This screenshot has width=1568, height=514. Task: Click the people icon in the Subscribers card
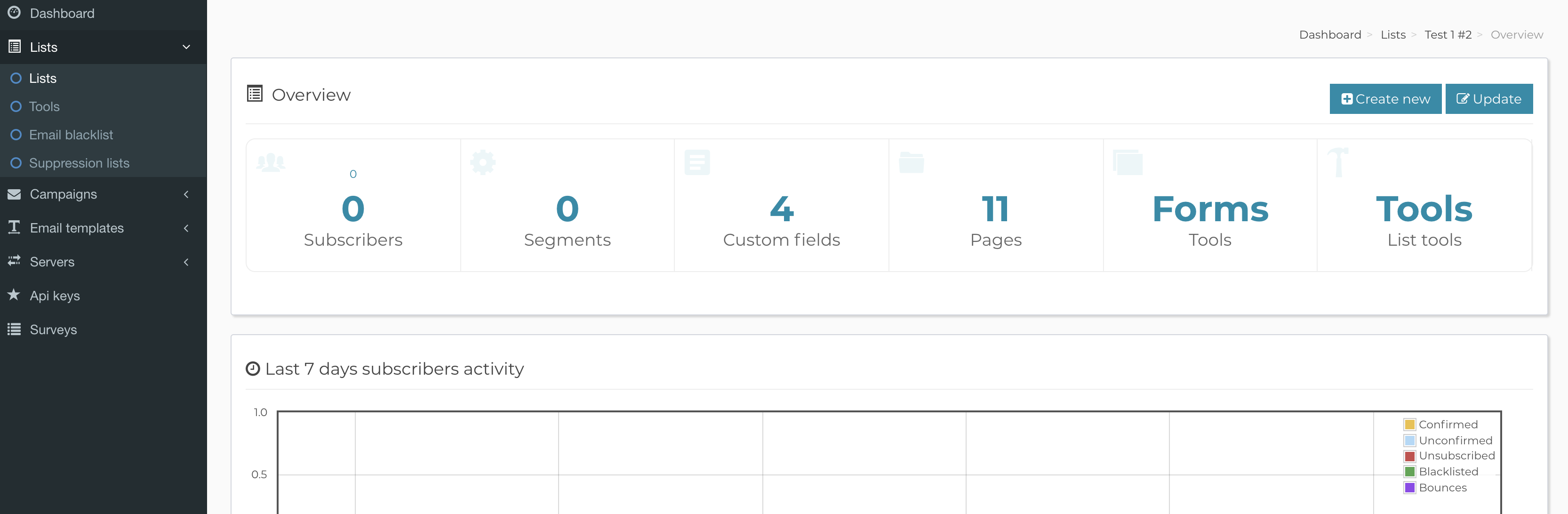[x=271, y=162]
